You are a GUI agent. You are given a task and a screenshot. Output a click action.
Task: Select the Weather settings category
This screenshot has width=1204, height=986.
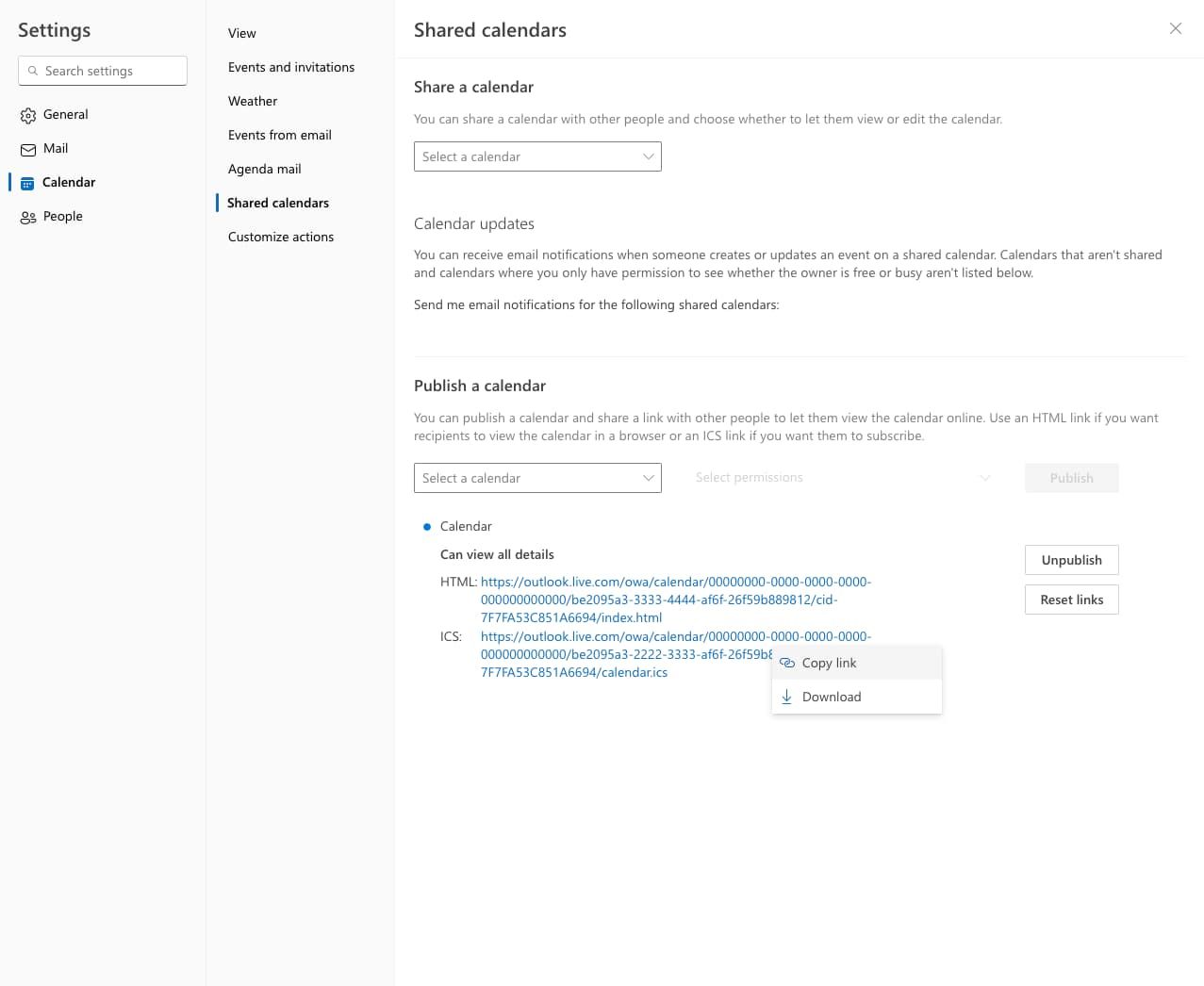pyautogui.click(x=252, y=101)
